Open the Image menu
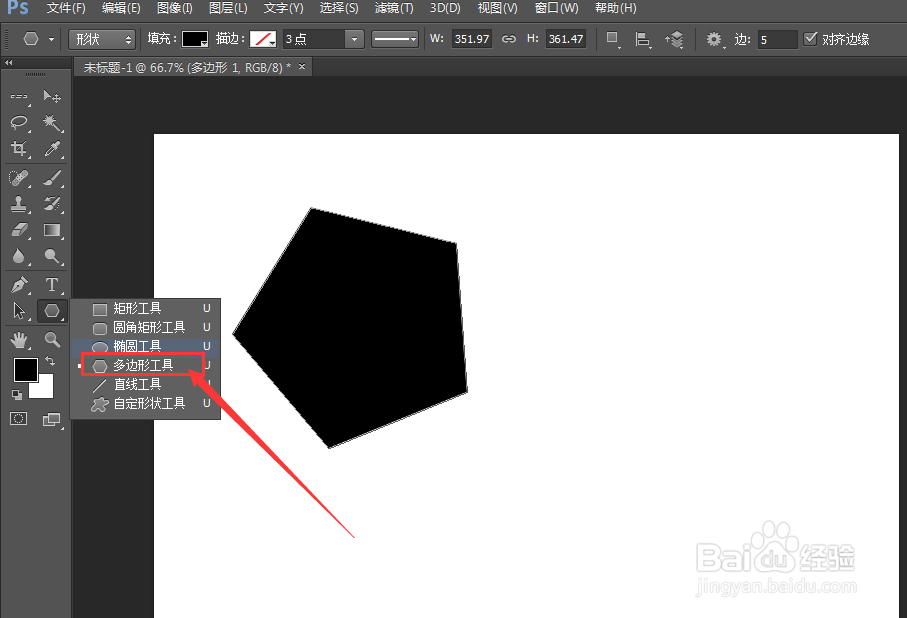This screenshot has width=907, height=618. click(x=175, y=8)
